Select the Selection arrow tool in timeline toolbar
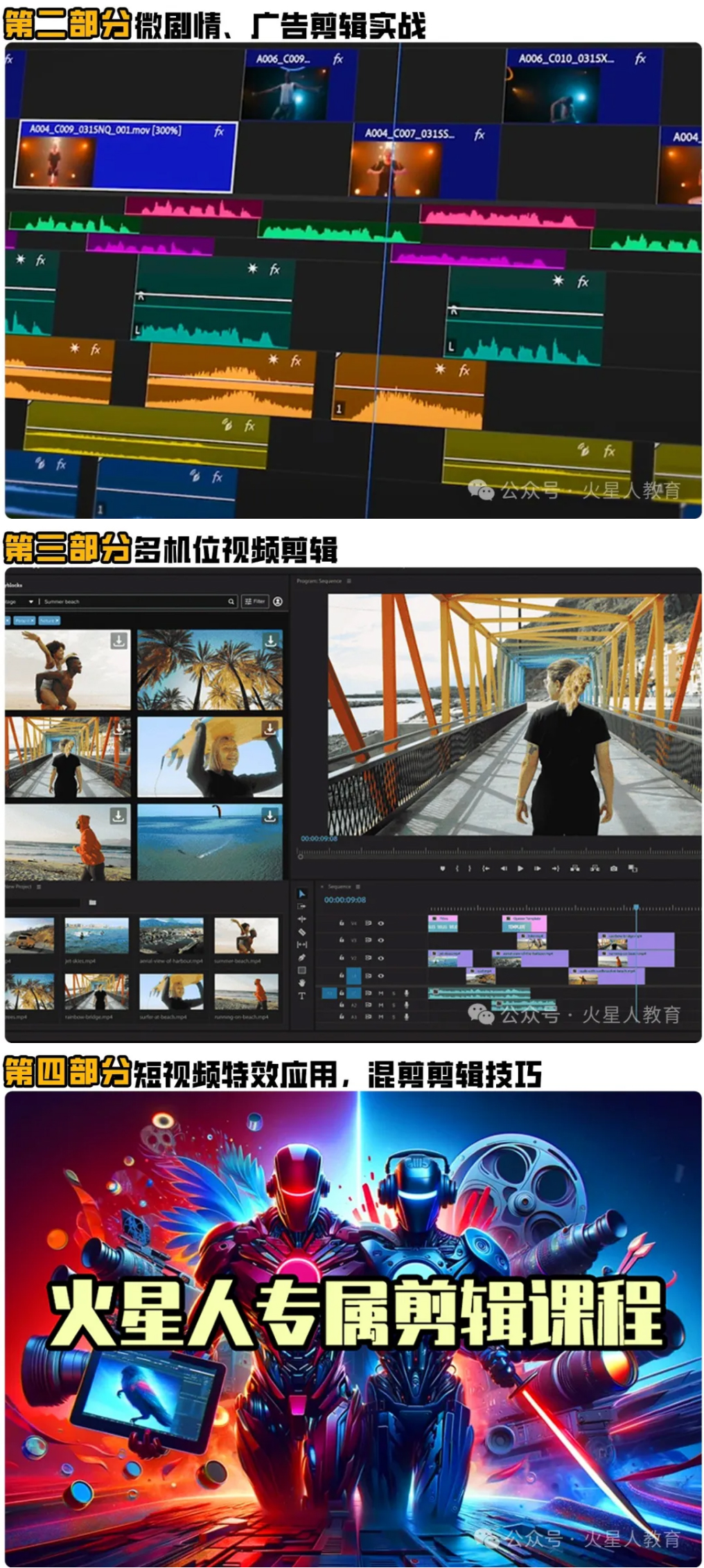The image size is (704, 1568). (301, 894)
